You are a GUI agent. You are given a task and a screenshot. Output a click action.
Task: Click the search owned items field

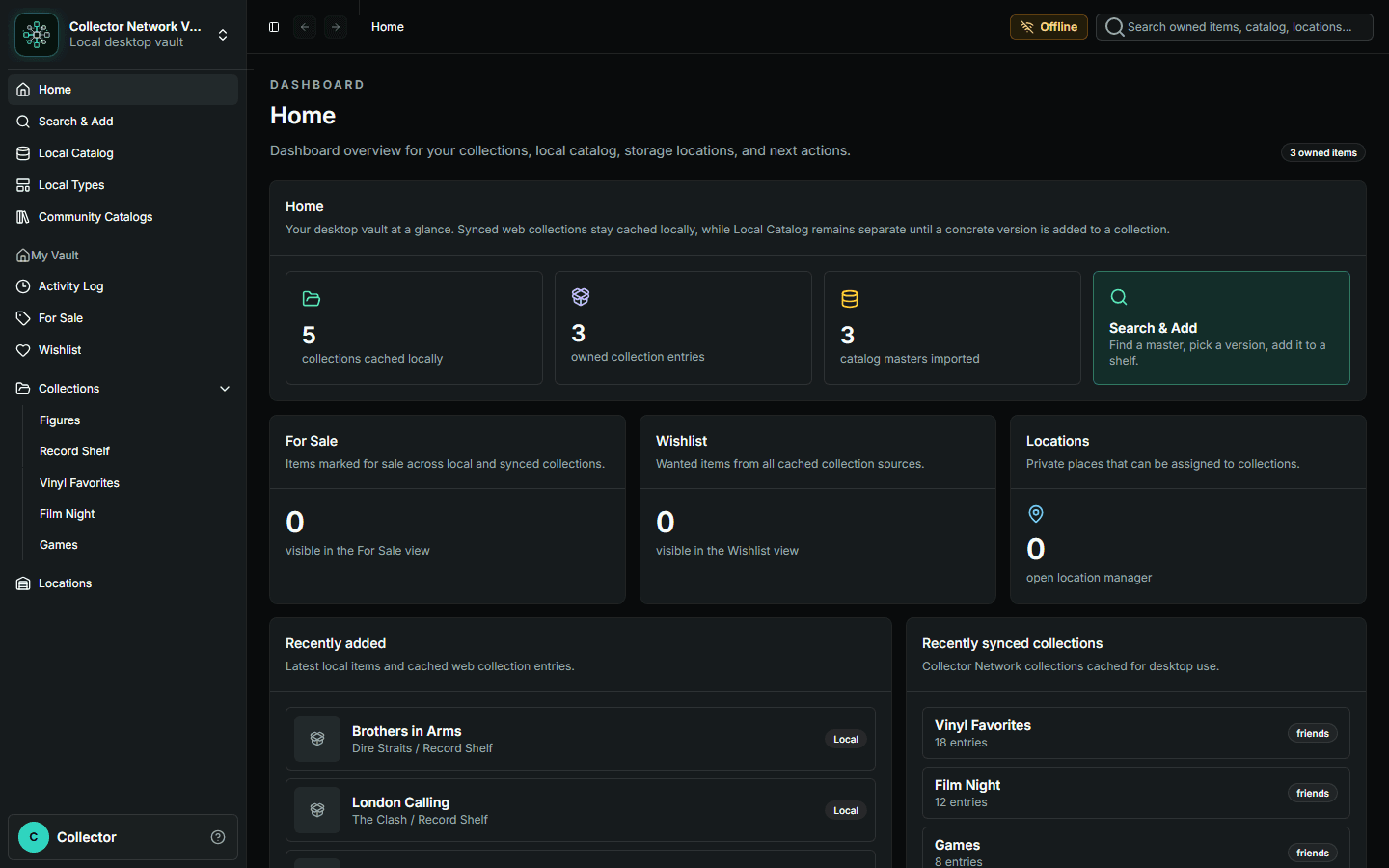coord(1235,27)
